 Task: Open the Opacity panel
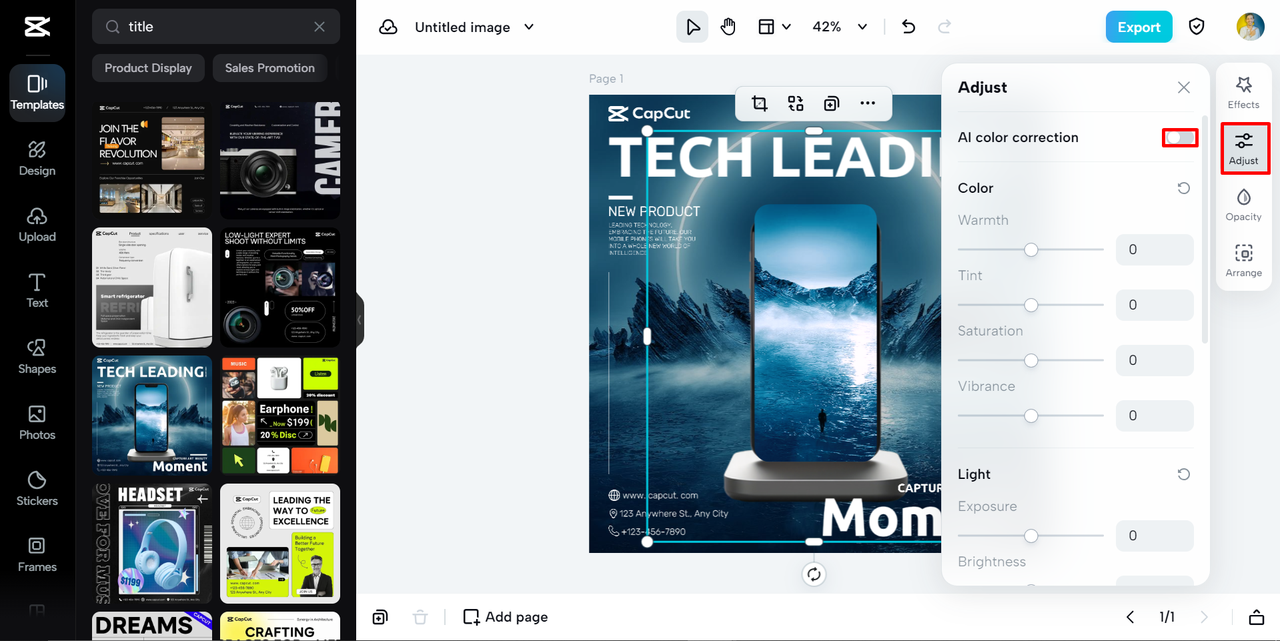pos(1244,204)
